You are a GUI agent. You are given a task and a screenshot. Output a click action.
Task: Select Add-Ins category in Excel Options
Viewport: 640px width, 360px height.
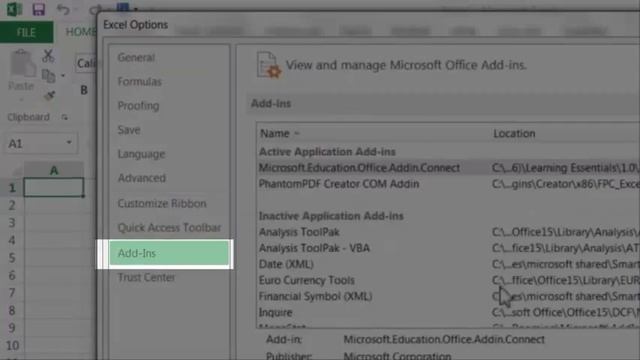(169, 253)
